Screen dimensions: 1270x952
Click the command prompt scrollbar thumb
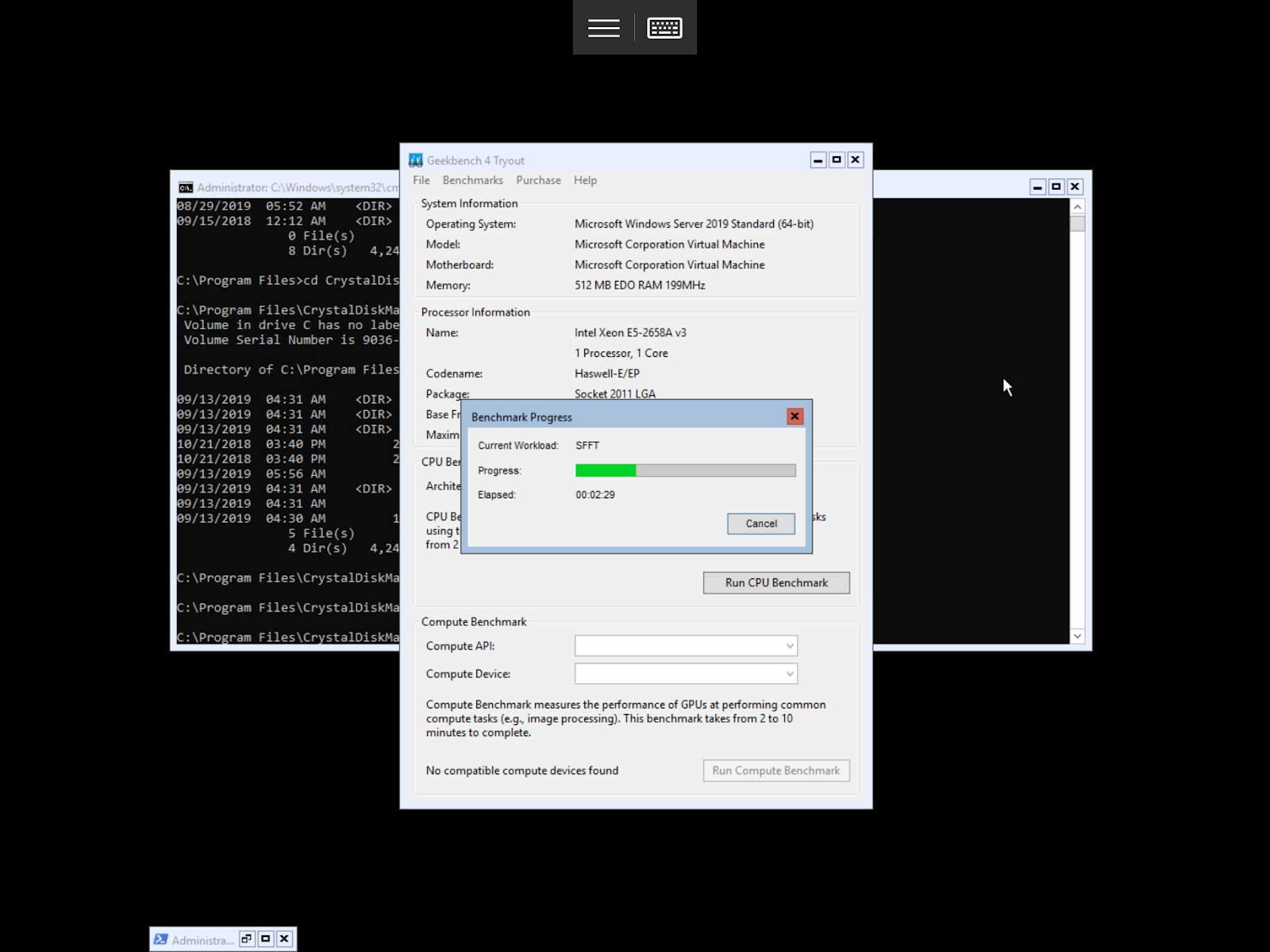[x=1077, y=223]
